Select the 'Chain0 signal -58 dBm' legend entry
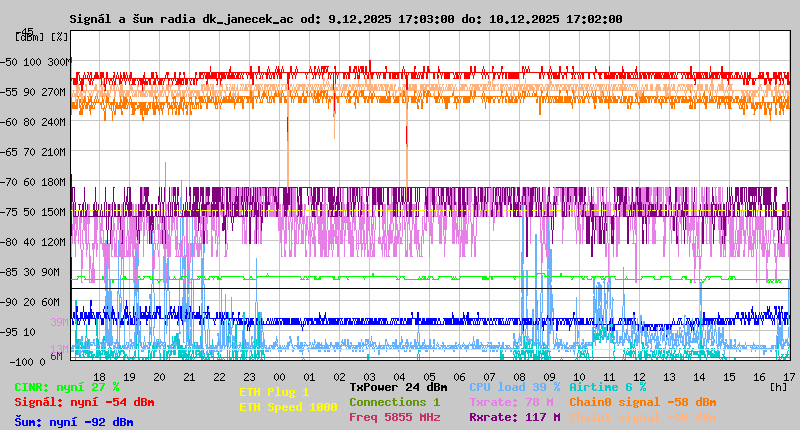This screenshot has height=430, width=800. (x=643, y=402)
